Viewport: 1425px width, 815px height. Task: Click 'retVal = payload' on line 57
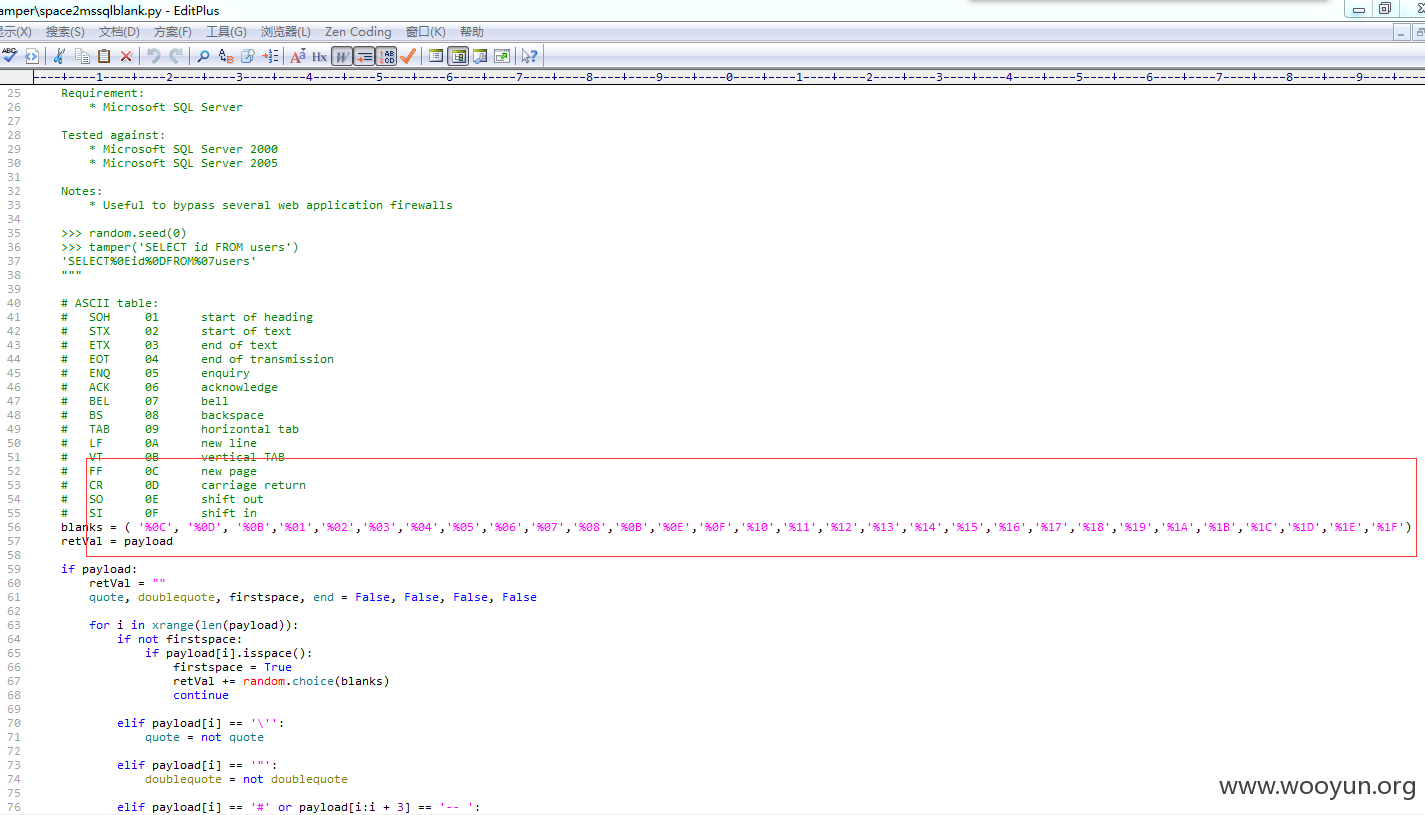(117, 541)
